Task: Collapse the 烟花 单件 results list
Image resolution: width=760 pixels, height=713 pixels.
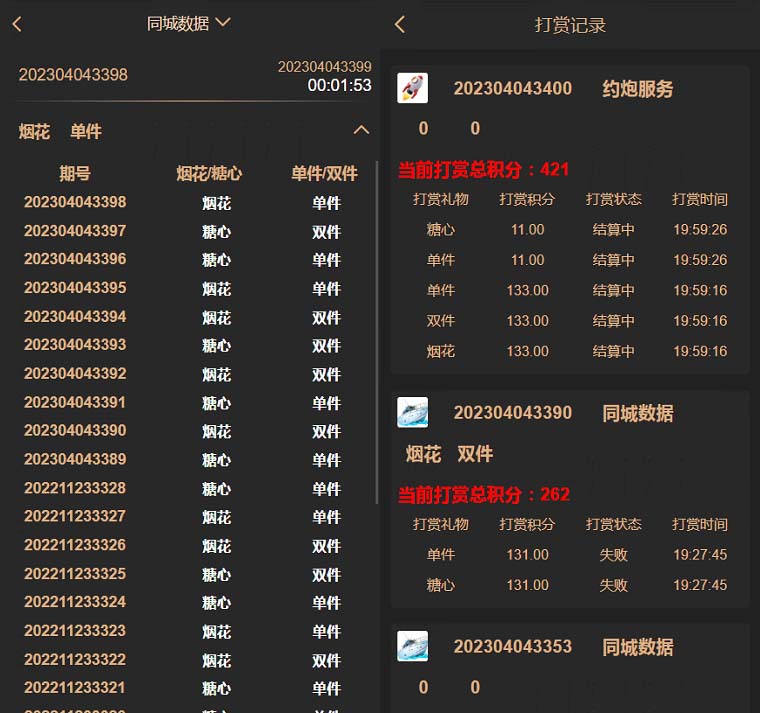Action: (x=361, y=131)
